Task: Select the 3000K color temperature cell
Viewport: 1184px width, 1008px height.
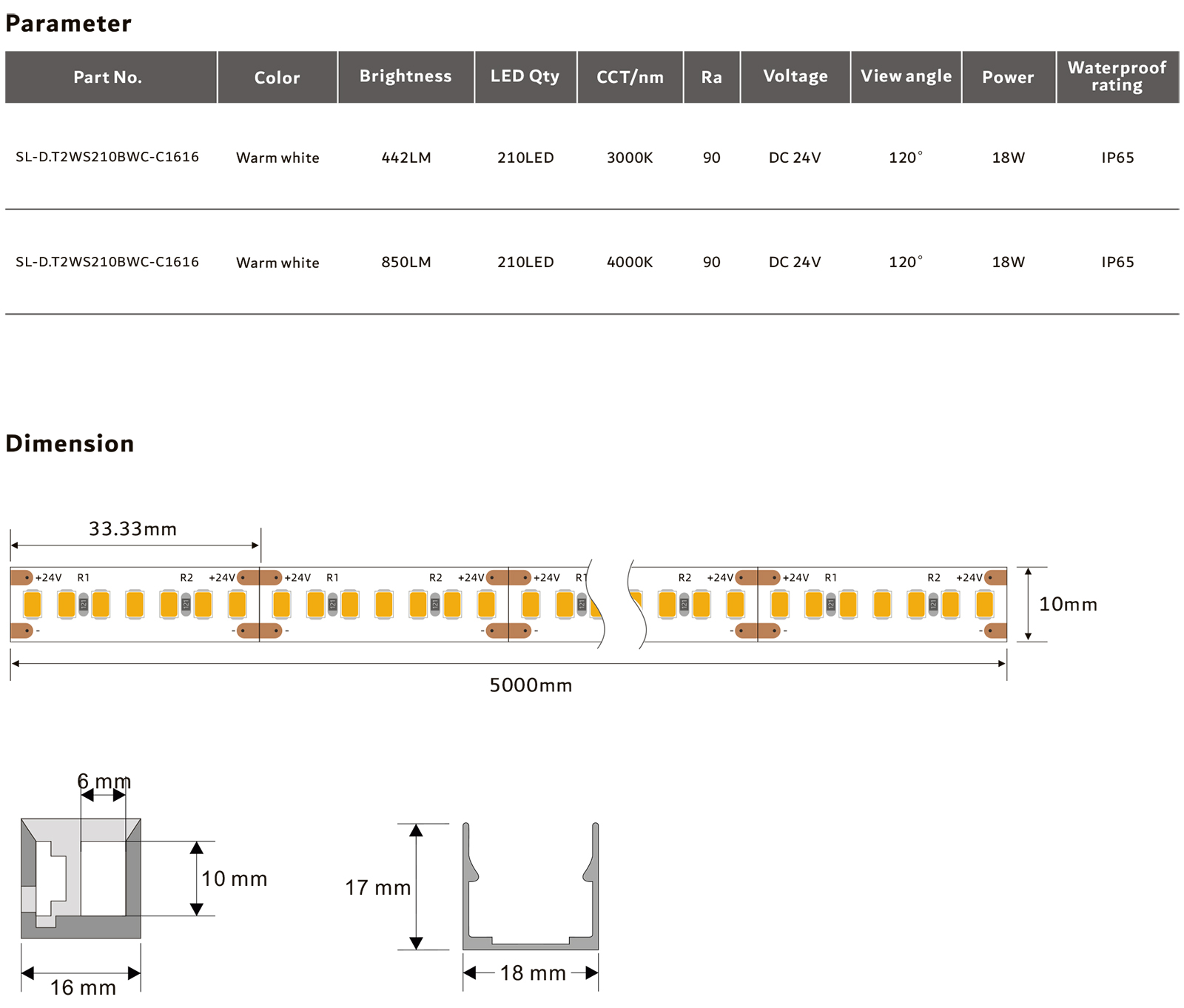Action: [629, 158]
